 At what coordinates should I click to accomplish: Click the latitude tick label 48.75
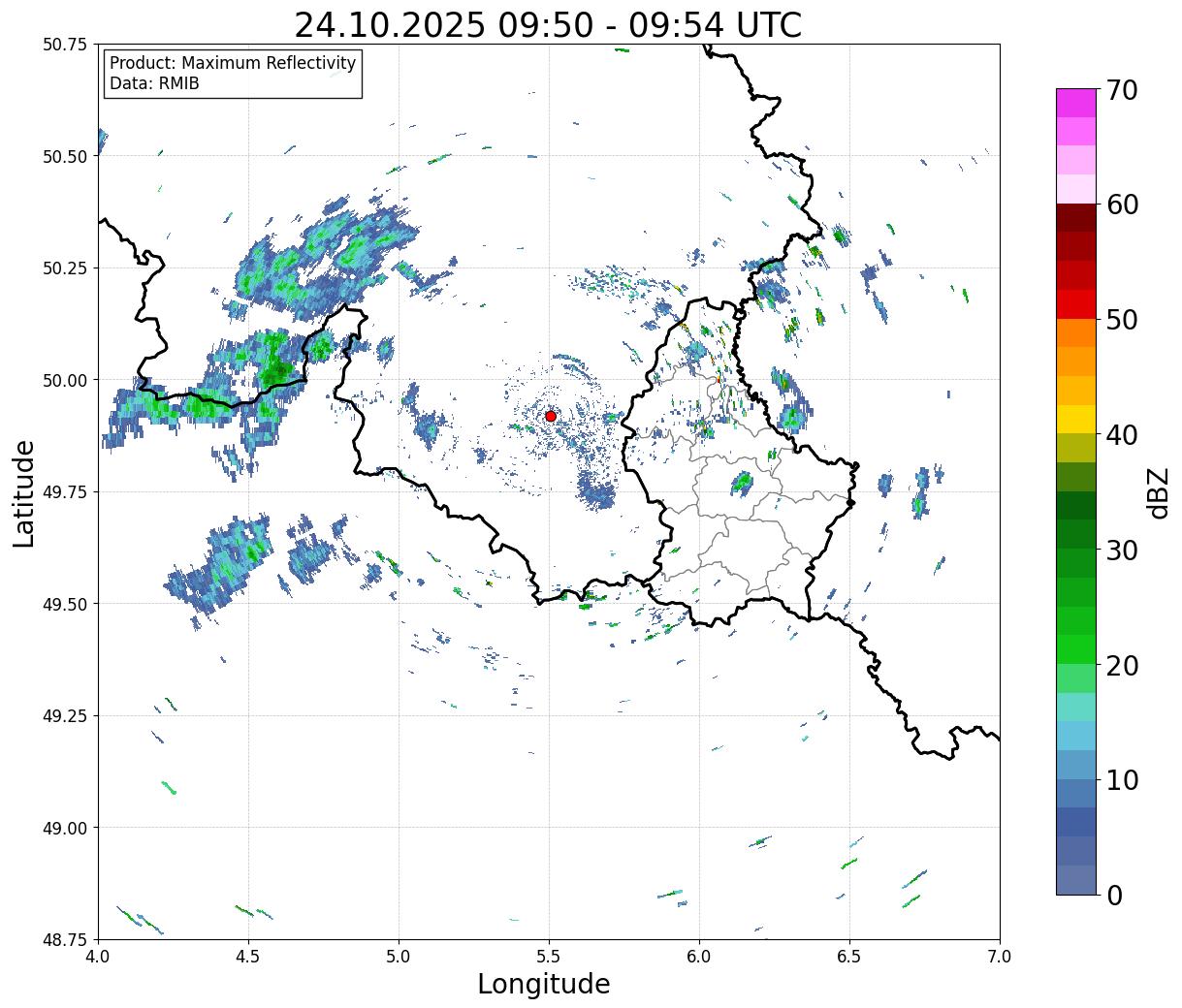pos(65,940)
